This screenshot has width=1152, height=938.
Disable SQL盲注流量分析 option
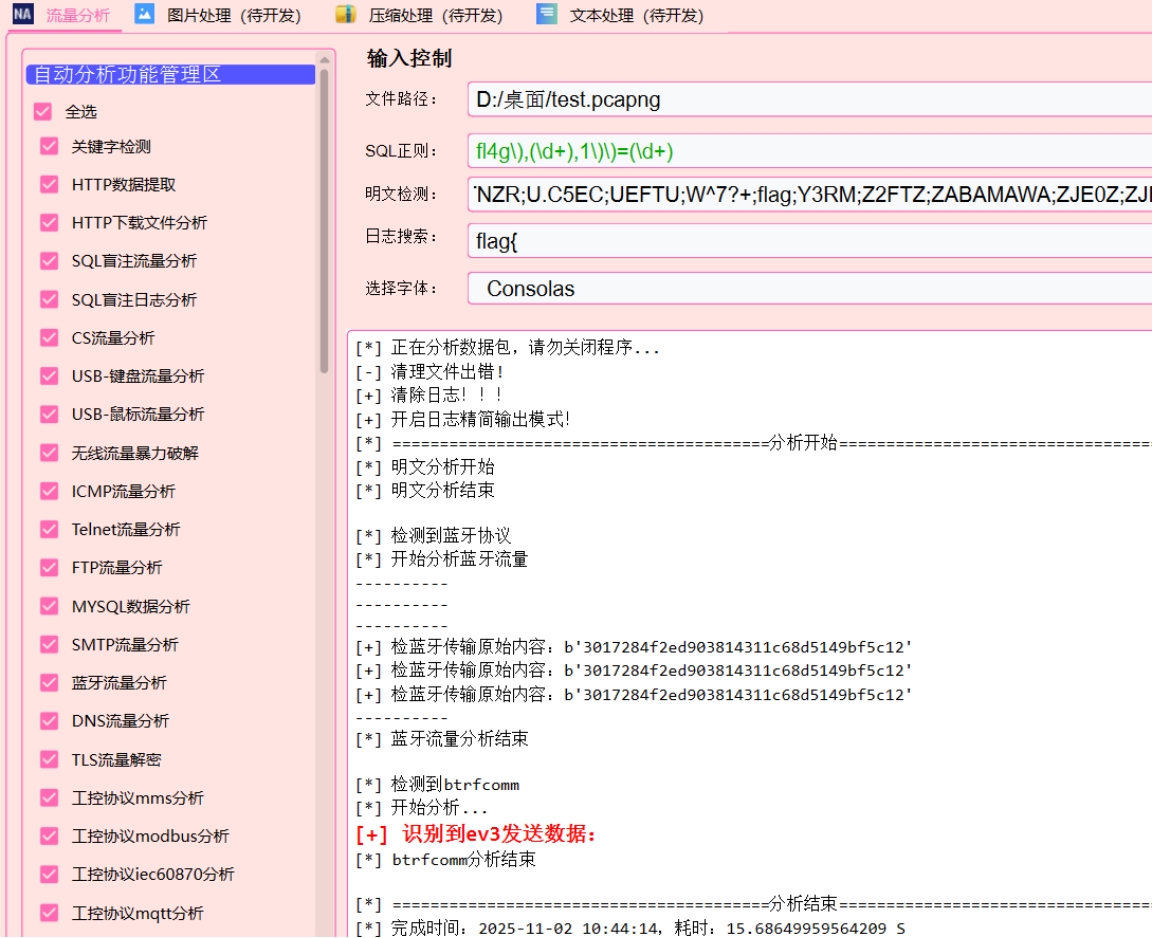(49, 261)
